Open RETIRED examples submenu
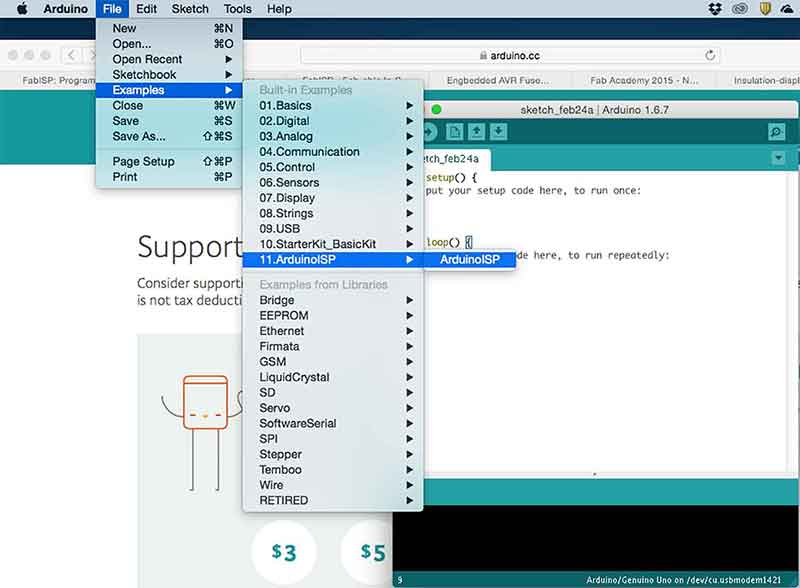 coord(333,500)
